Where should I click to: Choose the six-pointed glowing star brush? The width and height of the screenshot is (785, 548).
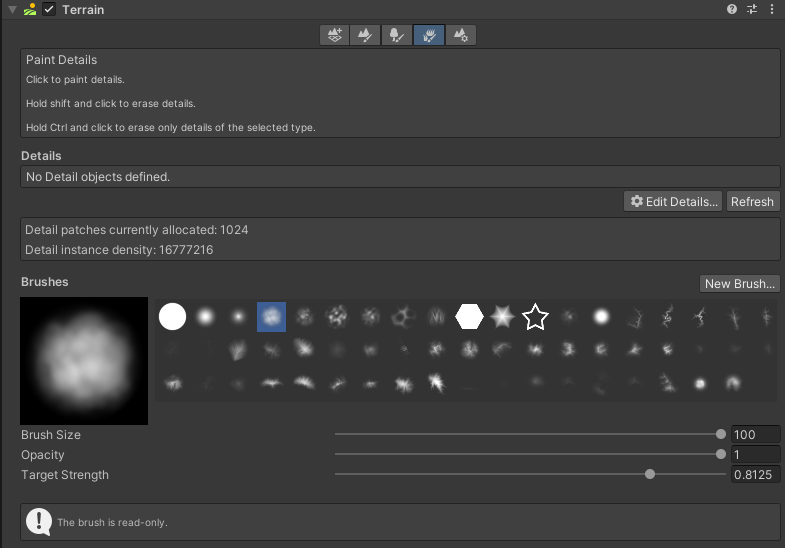point(502,316)
